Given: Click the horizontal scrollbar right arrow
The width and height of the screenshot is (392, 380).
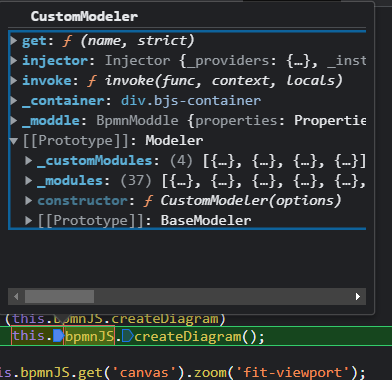Looking at the screenshot, I should pos(358,296).
